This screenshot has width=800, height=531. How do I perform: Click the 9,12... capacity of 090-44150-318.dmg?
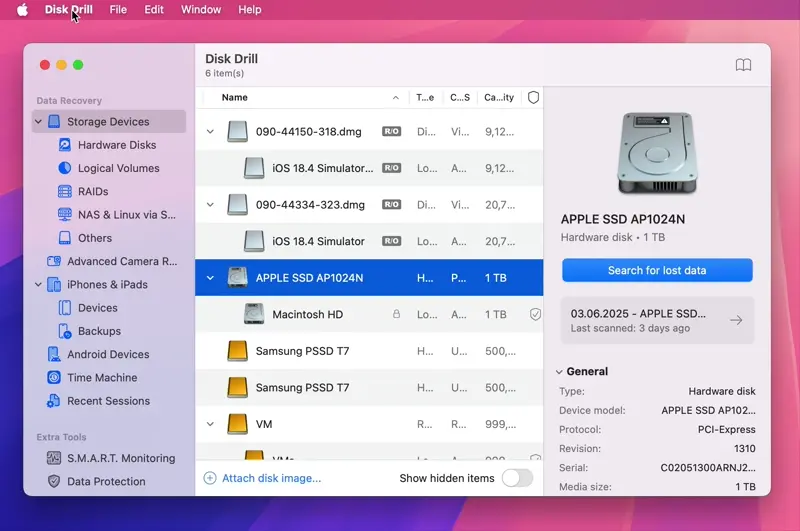coord(499,132)
